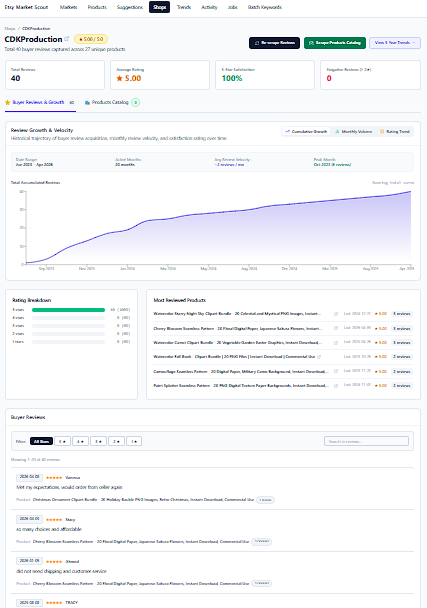Open external link icon next to CDKProduction
Image resolution: width=427 pixels, height=608 pixels.
click(x=67, y=39)
